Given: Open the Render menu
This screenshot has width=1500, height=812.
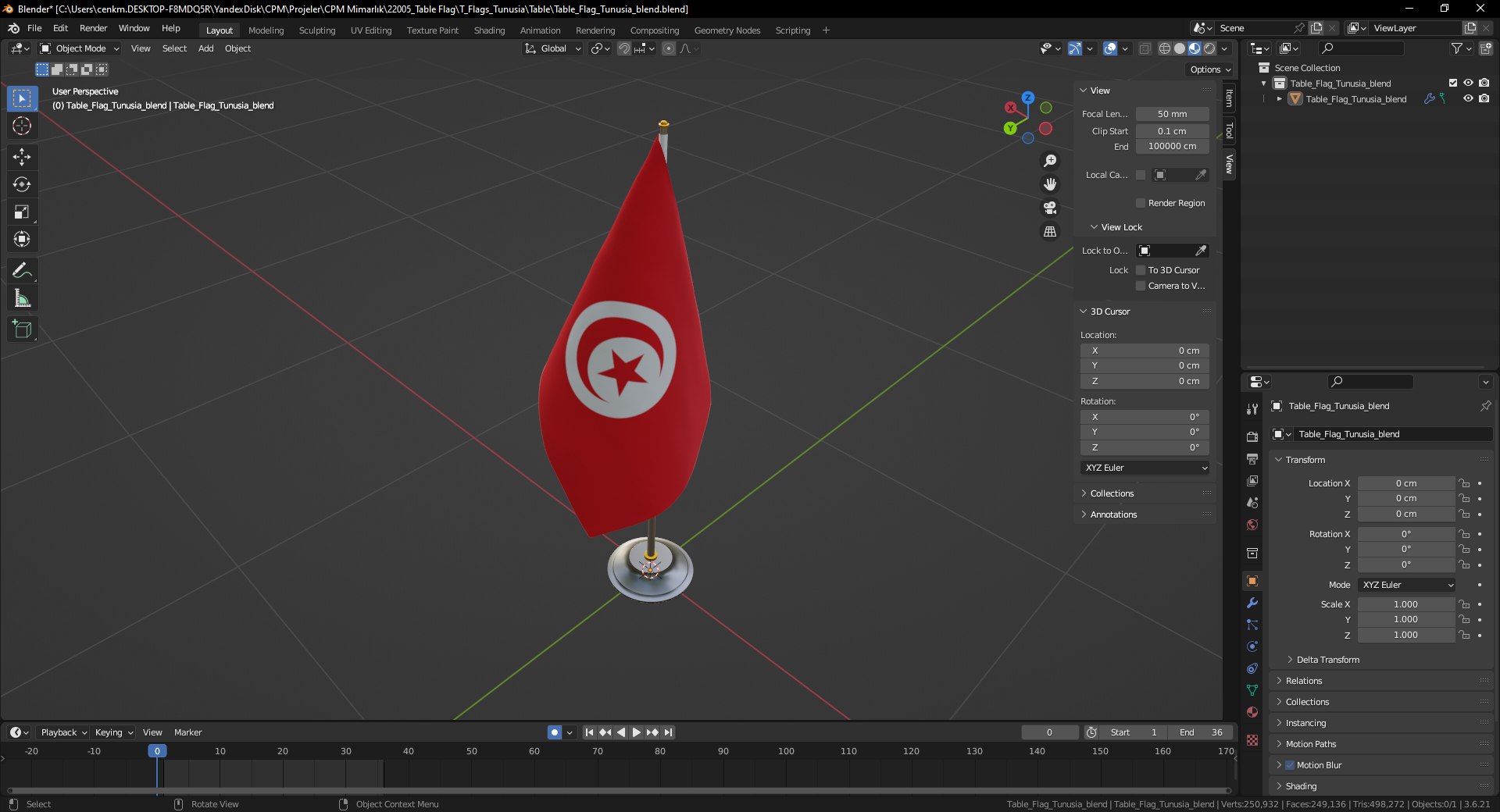Looking at the screenshot, I should tap(93, 28).
